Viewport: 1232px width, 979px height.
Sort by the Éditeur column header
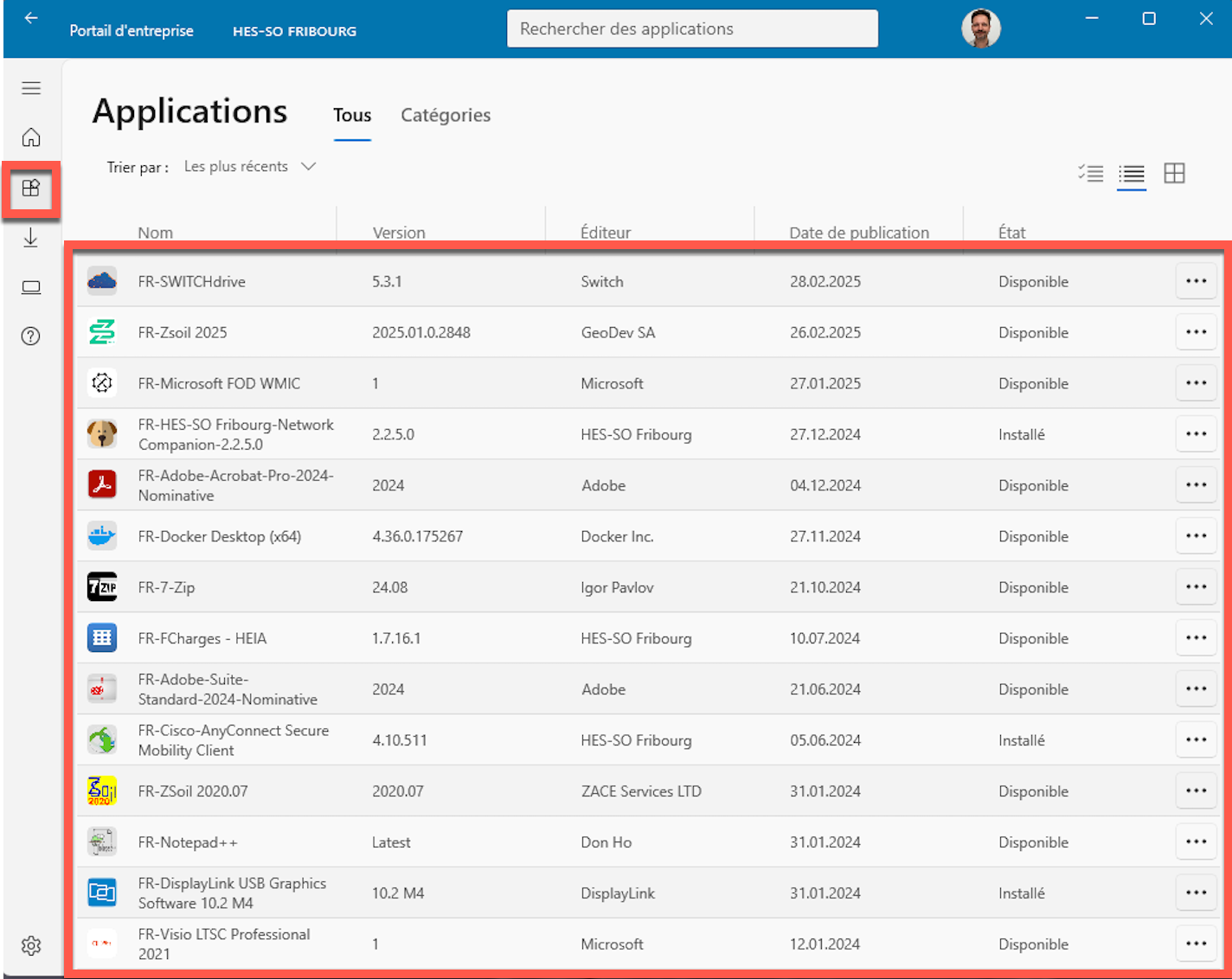[606, 233]
